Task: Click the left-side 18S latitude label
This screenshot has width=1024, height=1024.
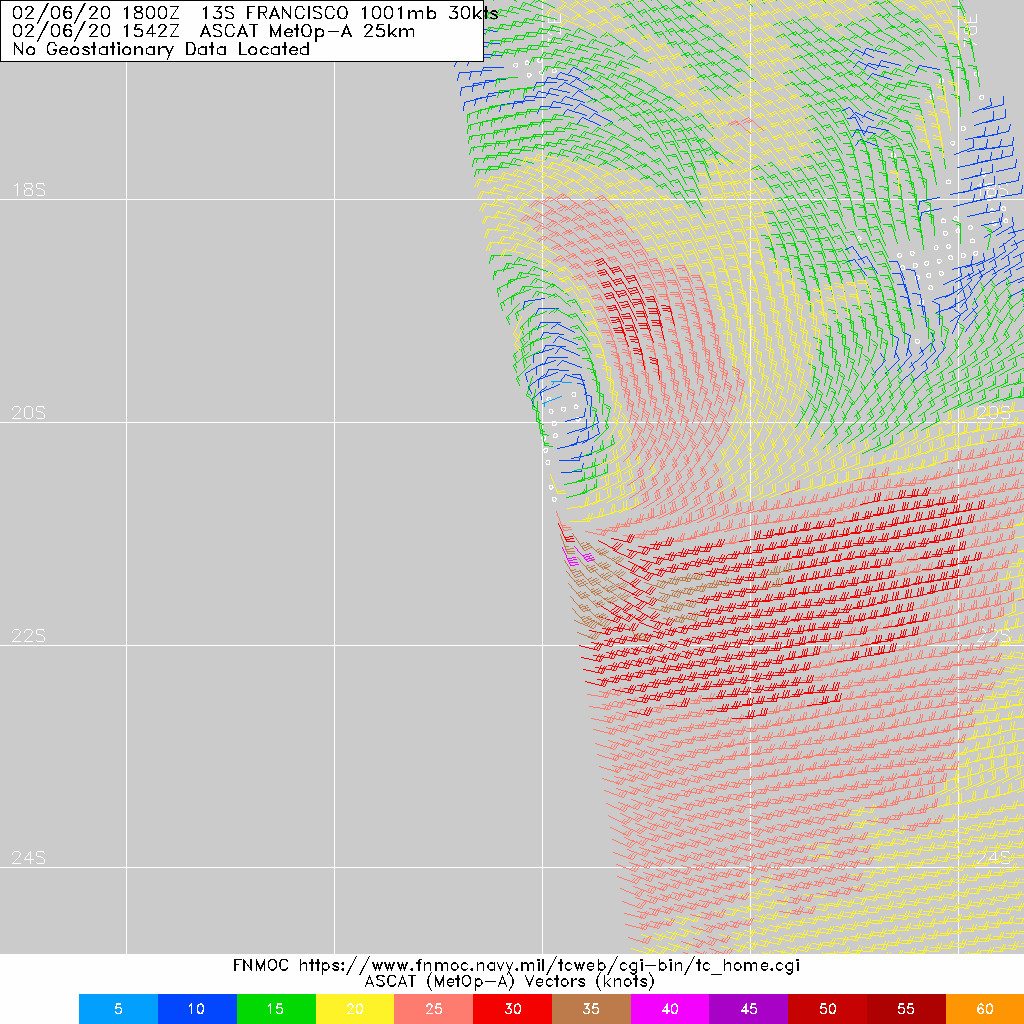Action: (x=29, y=190)
